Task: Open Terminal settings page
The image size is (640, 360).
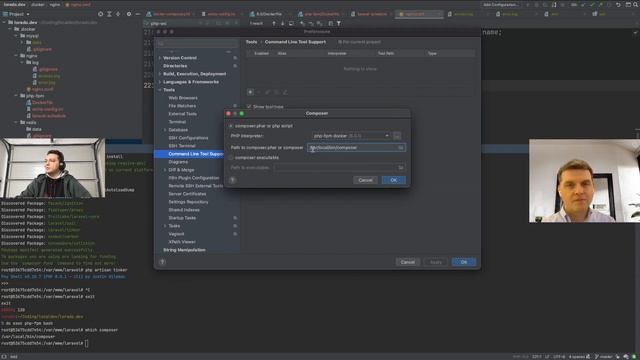Action: click(177, 122)
